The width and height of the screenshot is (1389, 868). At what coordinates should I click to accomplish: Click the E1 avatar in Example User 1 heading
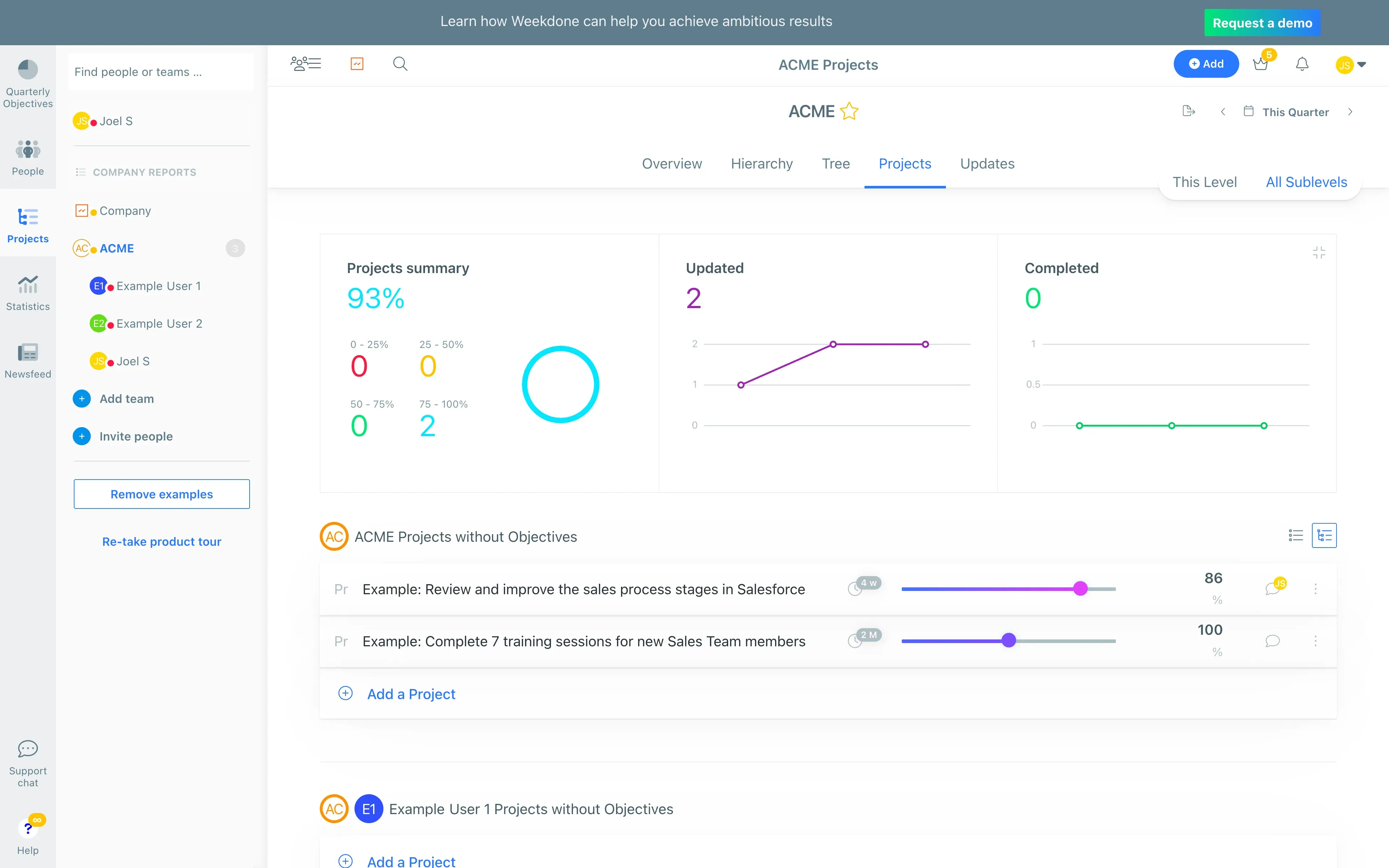click(369, 809)
